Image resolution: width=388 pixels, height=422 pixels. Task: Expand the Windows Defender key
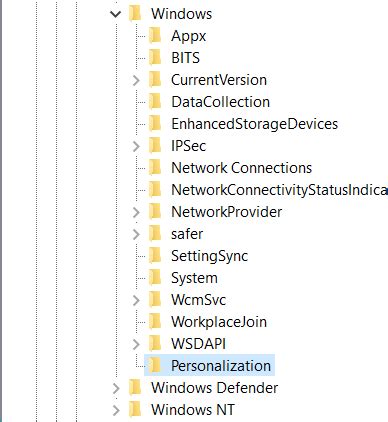116,388
